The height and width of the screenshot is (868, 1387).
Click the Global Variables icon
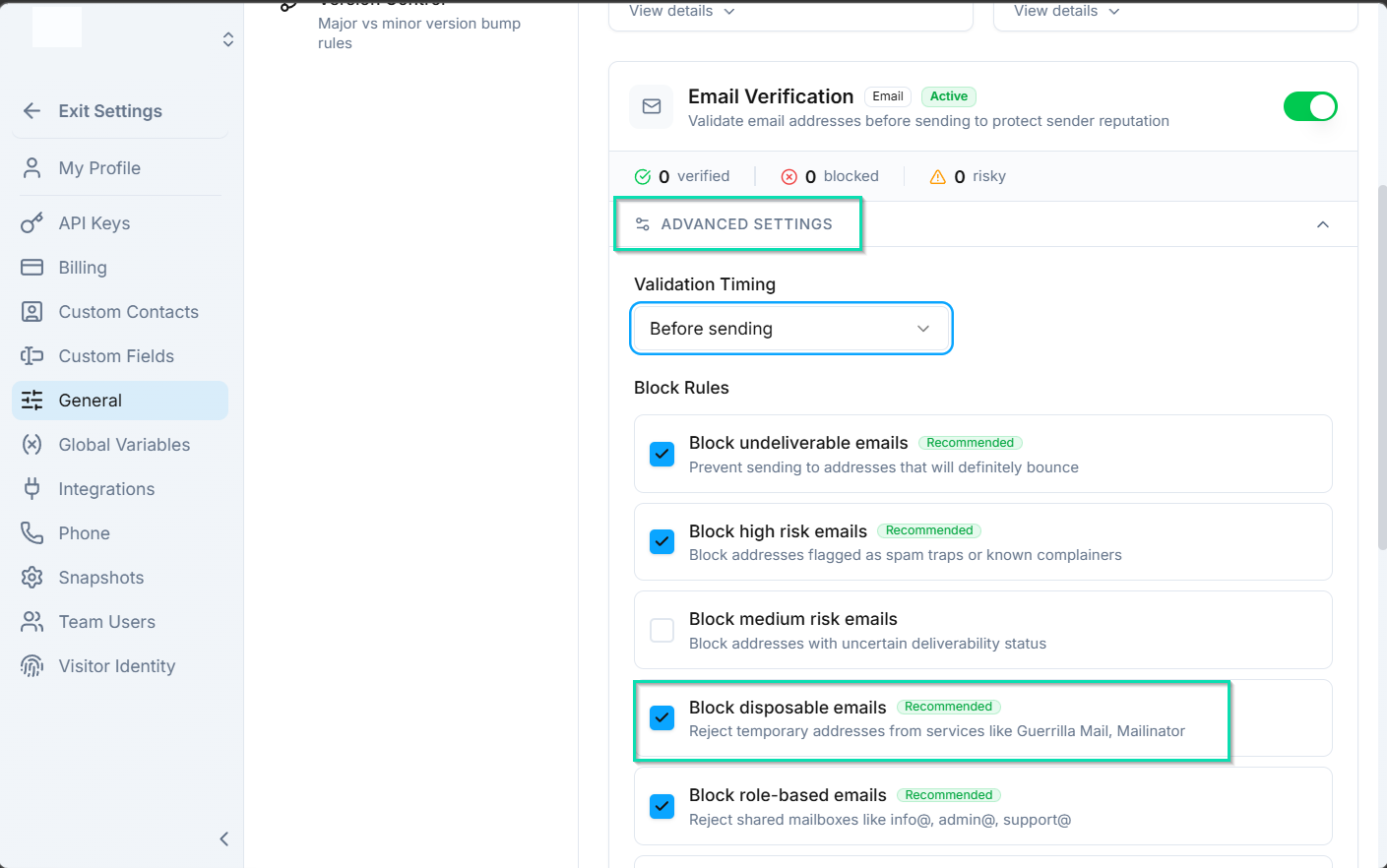click(x=32, y=445)
